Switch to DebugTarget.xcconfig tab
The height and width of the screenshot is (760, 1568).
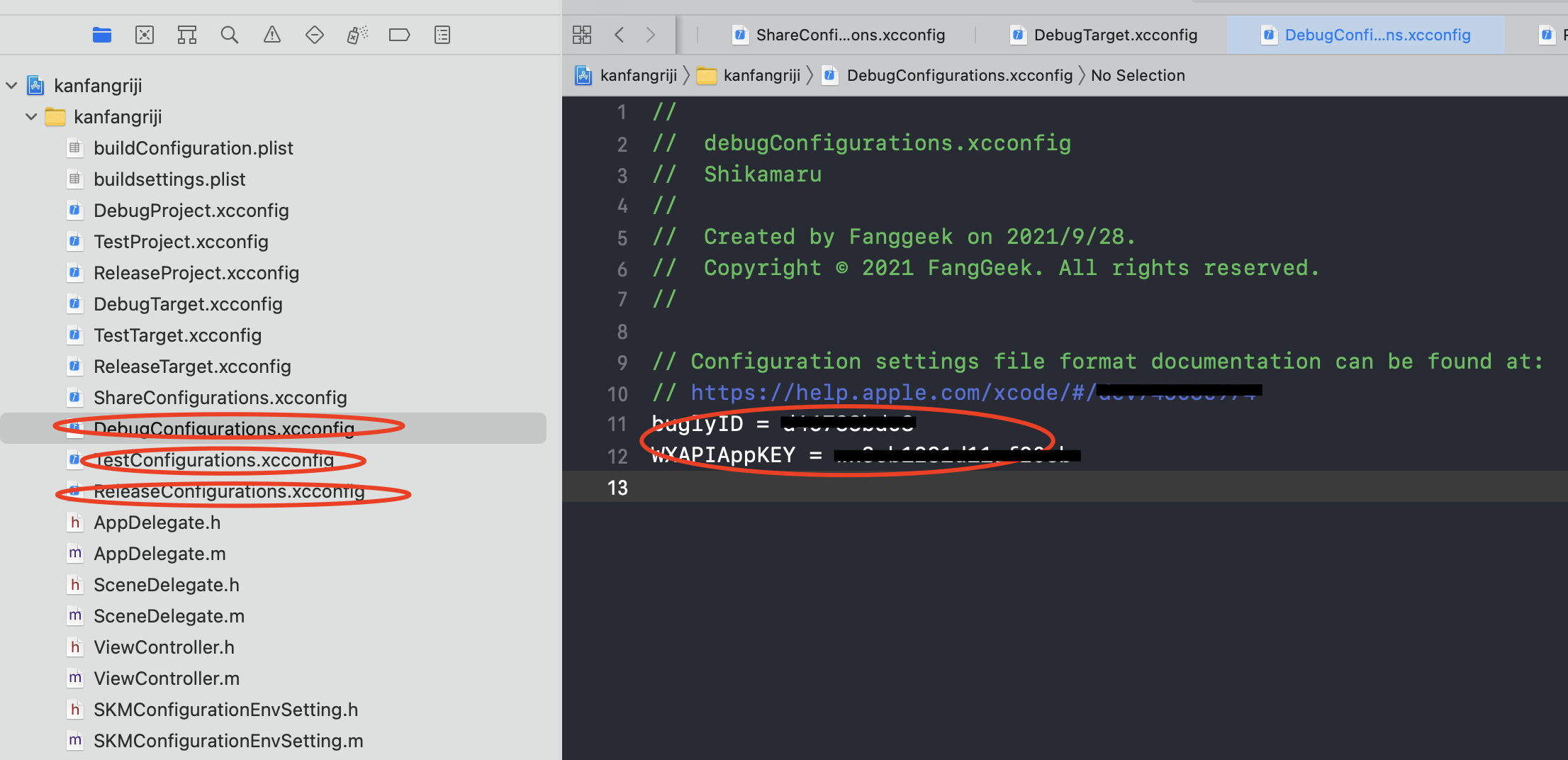(x=1105, y=35)
